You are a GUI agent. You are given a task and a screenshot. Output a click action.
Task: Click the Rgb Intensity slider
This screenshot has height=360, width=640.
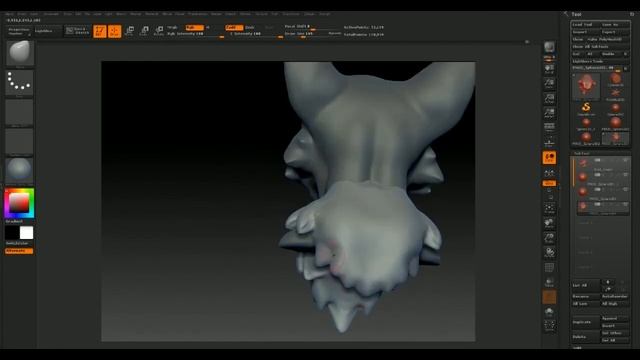[x=196, y=34]
